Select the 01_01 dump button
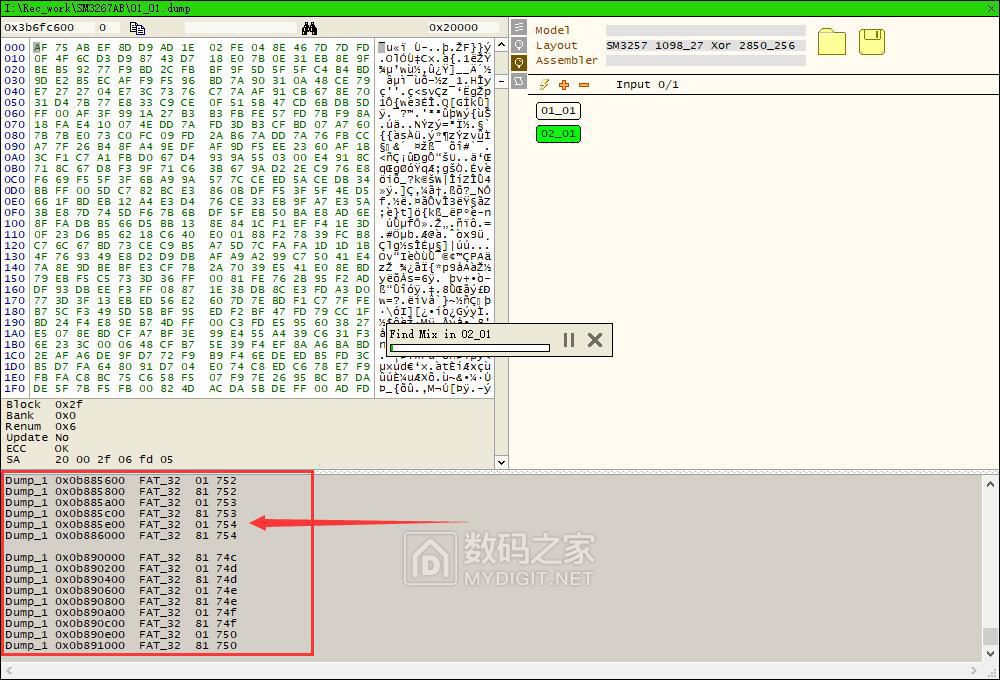 [558, 111]
